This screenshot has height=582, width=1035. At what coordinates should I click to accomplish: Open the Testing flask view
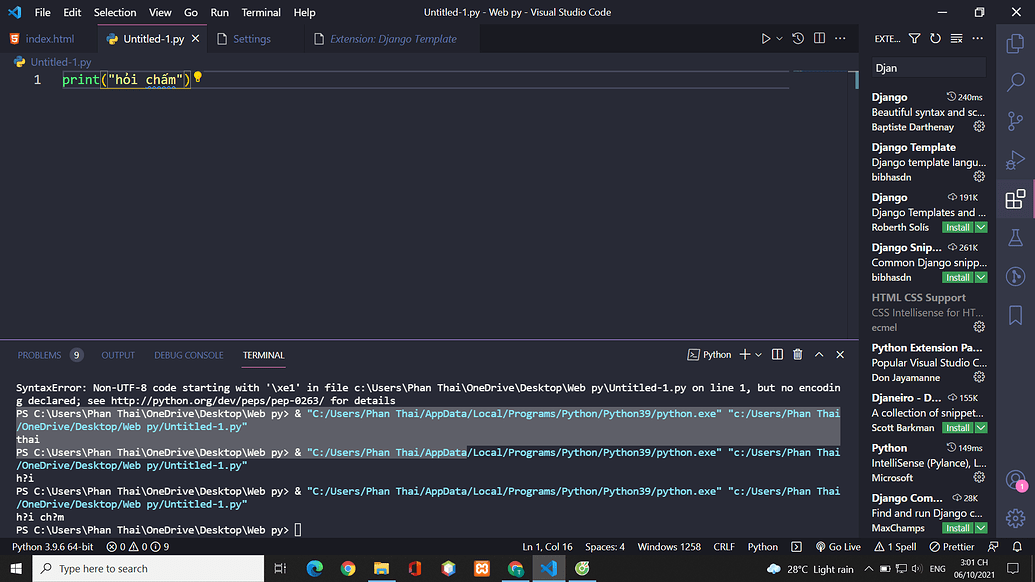1015,238
